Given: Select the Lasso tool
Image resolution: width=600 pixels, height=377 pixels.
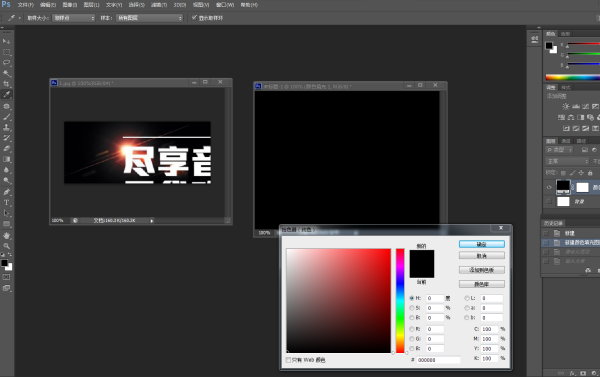Looking at the screenshot, I should (7, 62).
